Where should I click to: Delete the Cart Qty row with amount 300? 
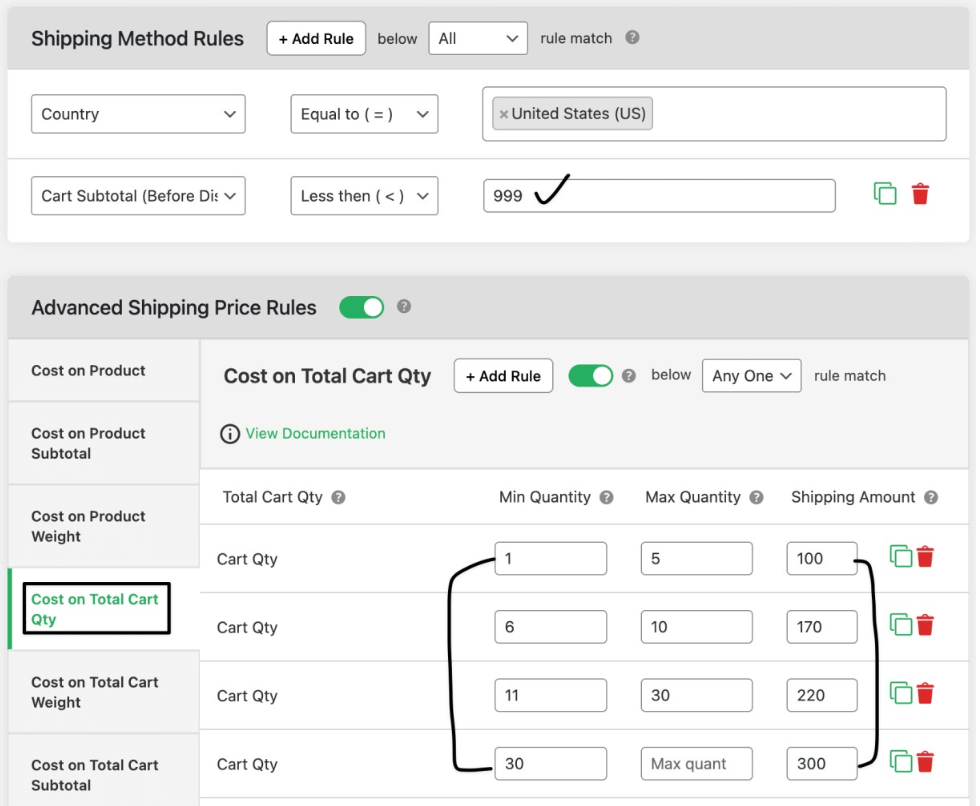point(925,762)
